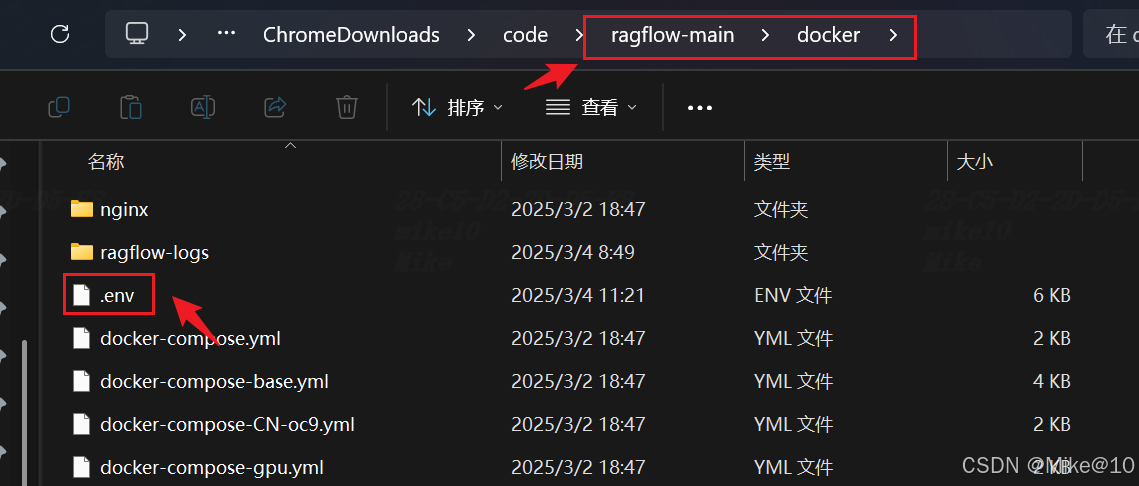Click docker-compose-base.yml file icon

point(82,381)
